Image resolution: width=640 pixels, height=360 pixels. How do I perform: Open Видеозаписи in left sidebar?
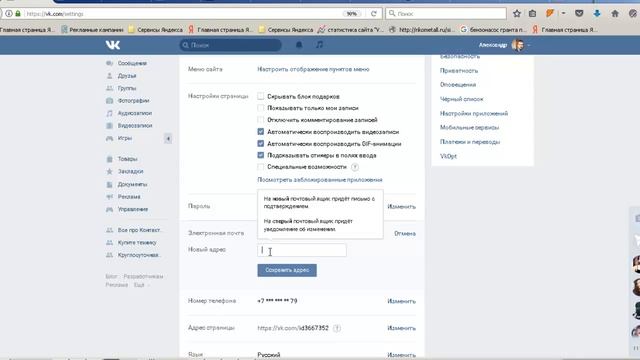pyautogui.click(x=135, y=126)
